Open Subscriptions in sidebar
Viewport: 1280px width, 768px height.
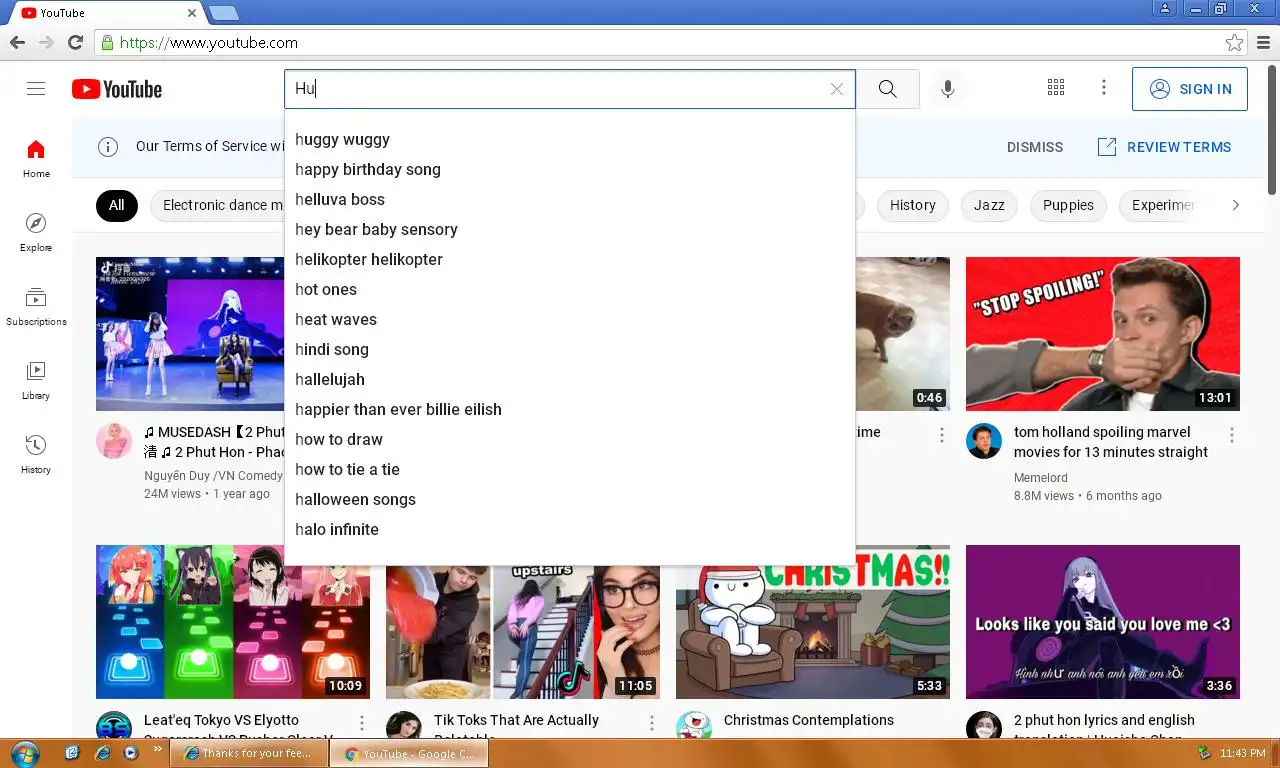click(36, 306)
